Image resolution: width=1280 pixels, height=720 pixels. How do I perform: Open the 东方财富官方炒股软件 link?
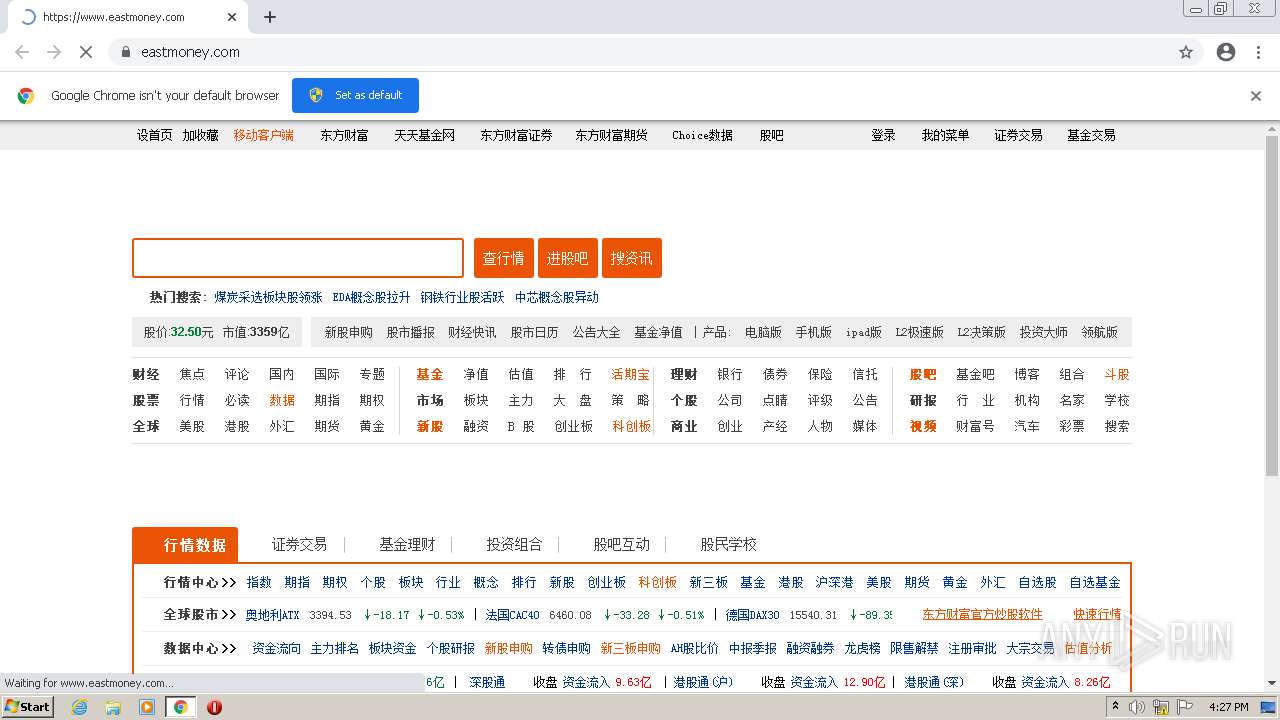(982, 615)
